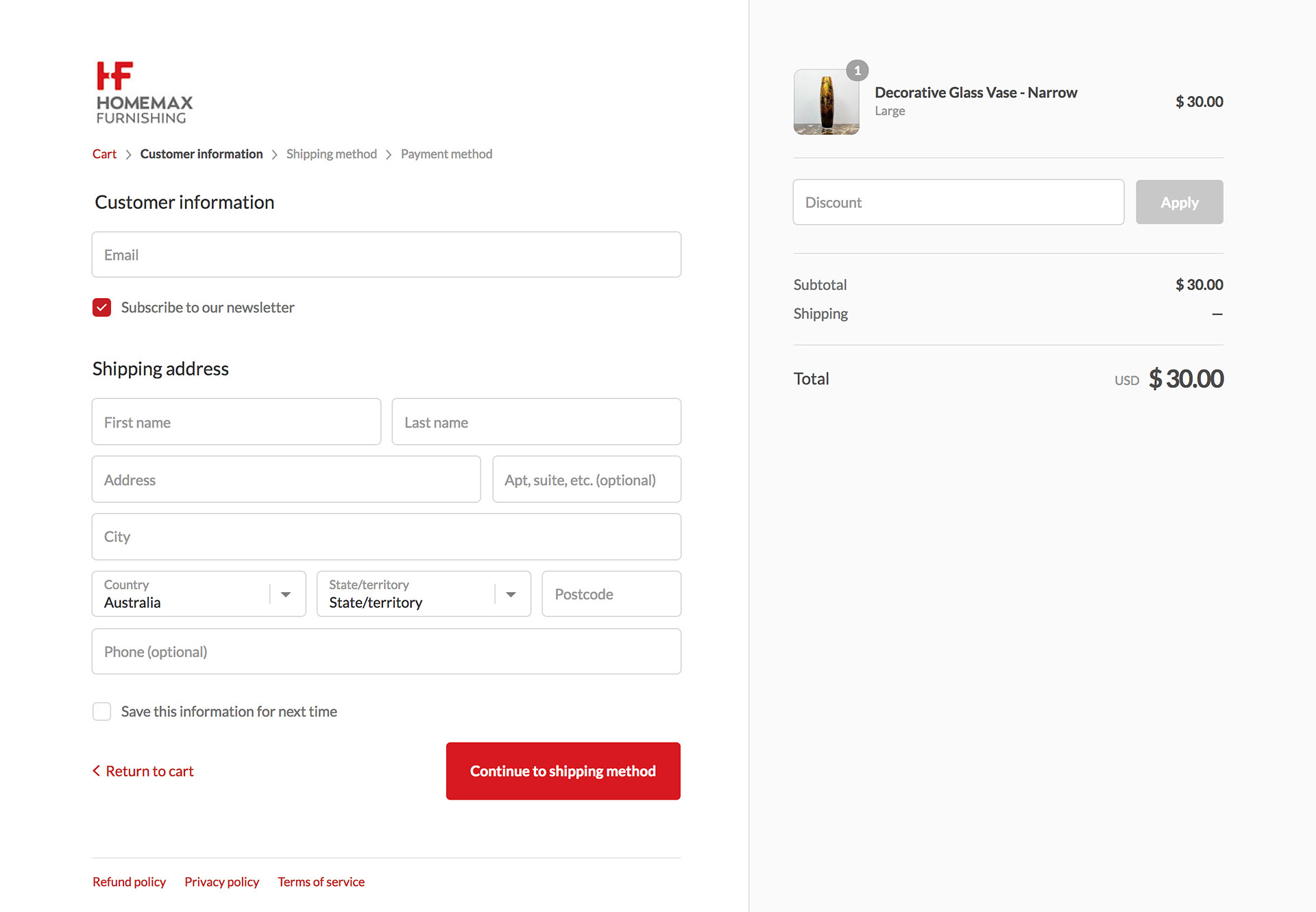This screenshot has height=912, width=1316.
Task: Enable Save this information for next time
Action: pos(102,711)
